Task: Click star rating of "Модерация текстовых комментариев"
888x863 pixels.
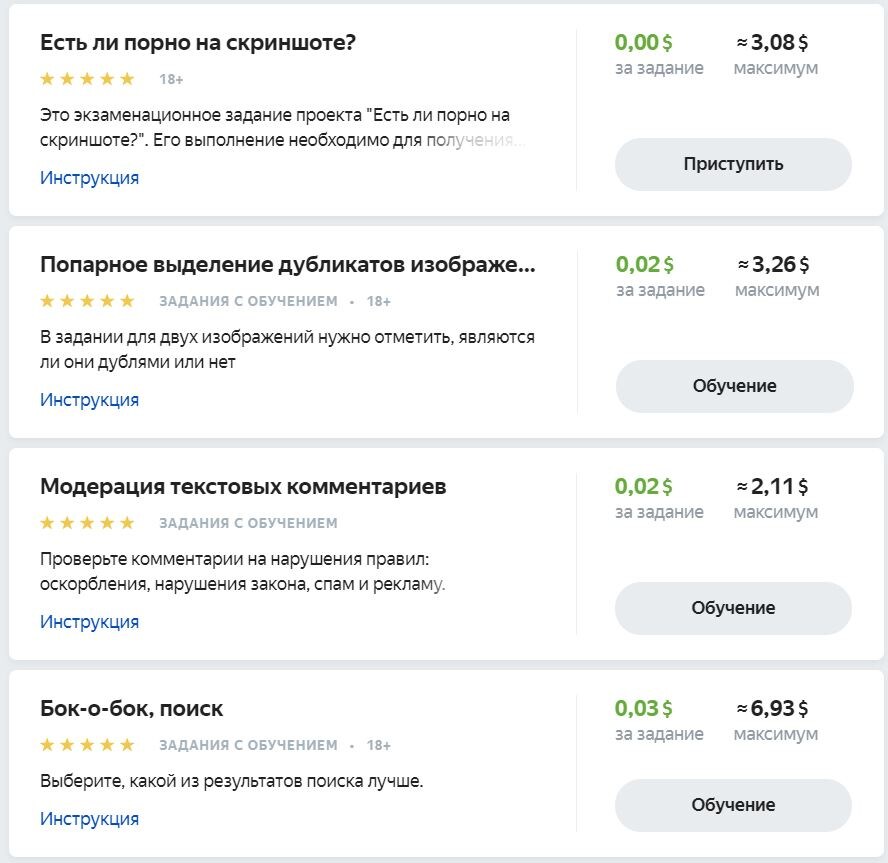Action: [87, 523]
